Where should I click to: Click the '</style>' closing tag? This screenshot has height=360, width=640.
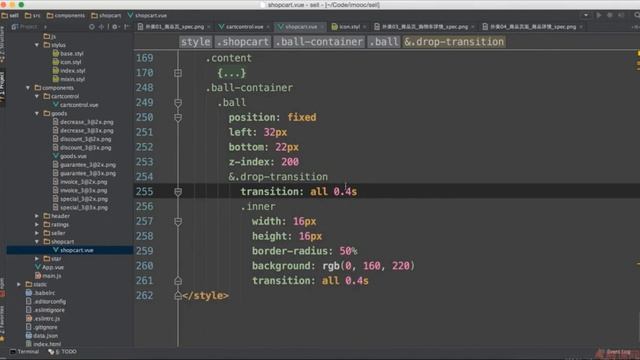(x=206, y=296)
